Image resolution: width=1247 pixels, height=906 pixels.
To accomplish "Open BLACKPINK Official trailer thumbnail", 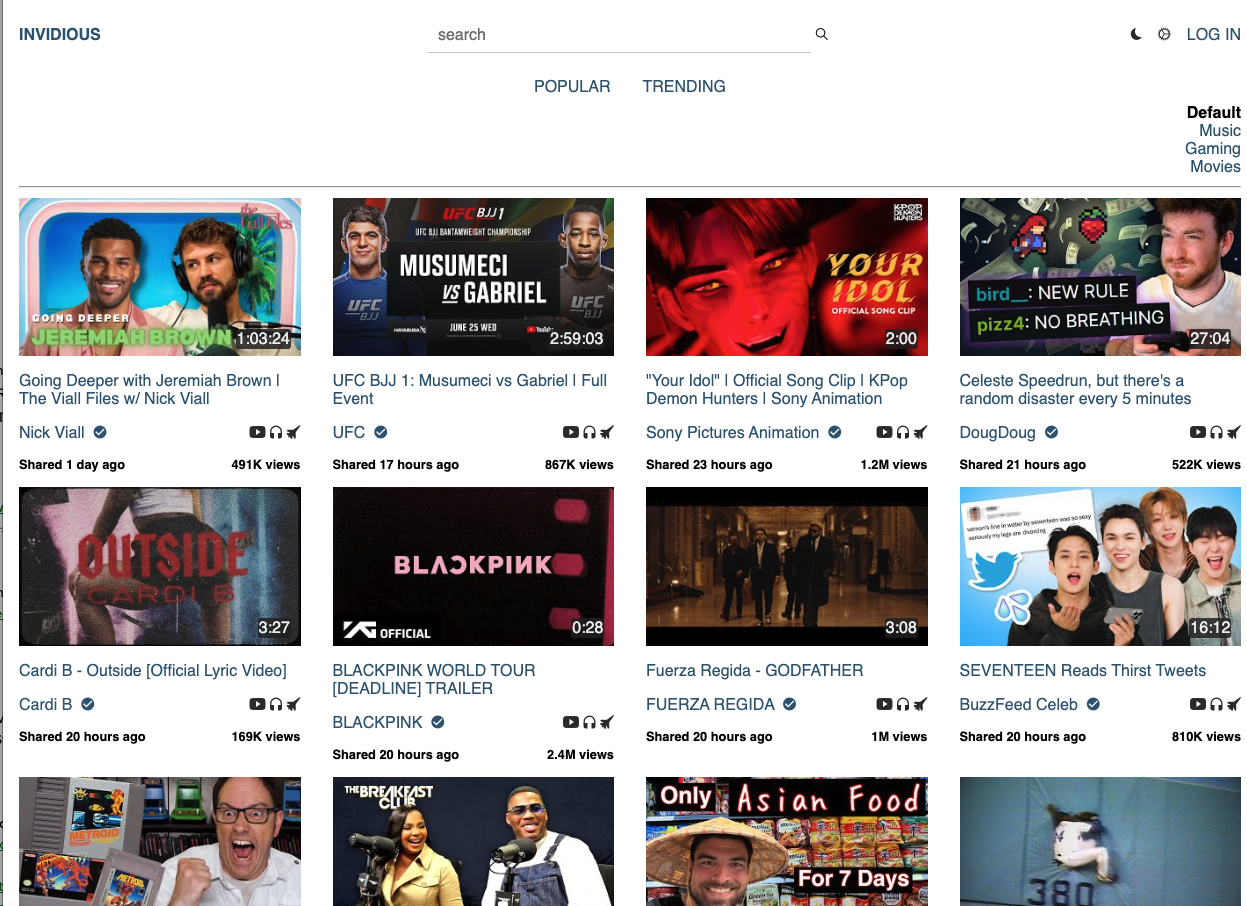I will coord(473,567).
